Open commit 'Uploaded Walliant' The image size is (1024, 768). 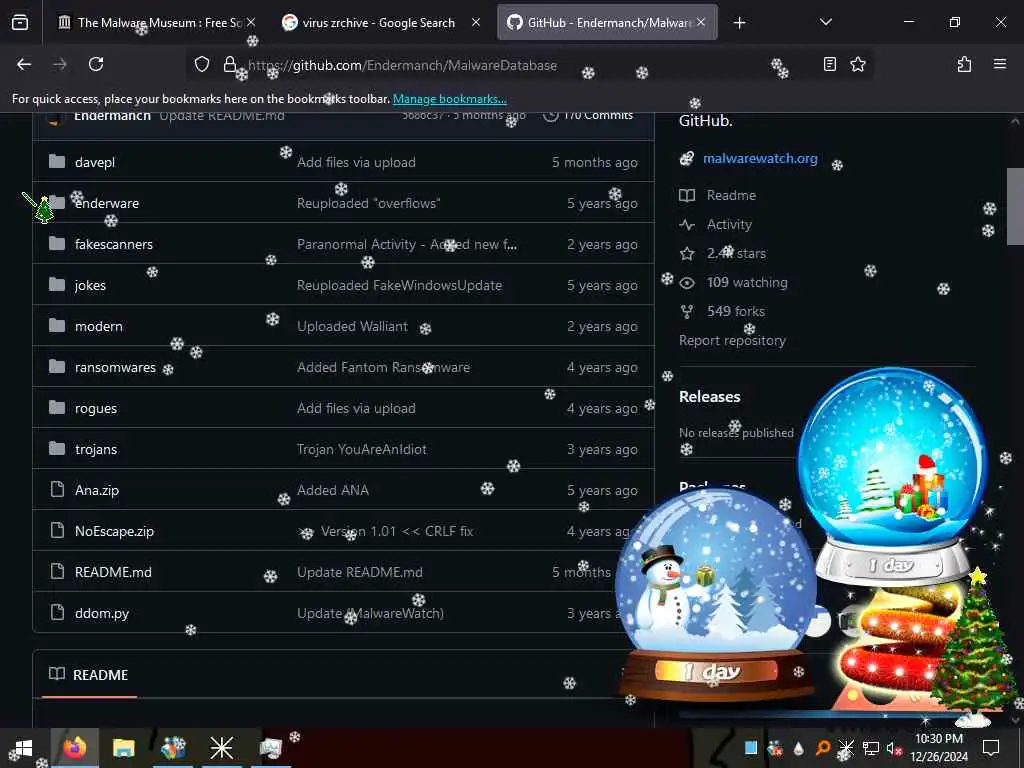352,327
